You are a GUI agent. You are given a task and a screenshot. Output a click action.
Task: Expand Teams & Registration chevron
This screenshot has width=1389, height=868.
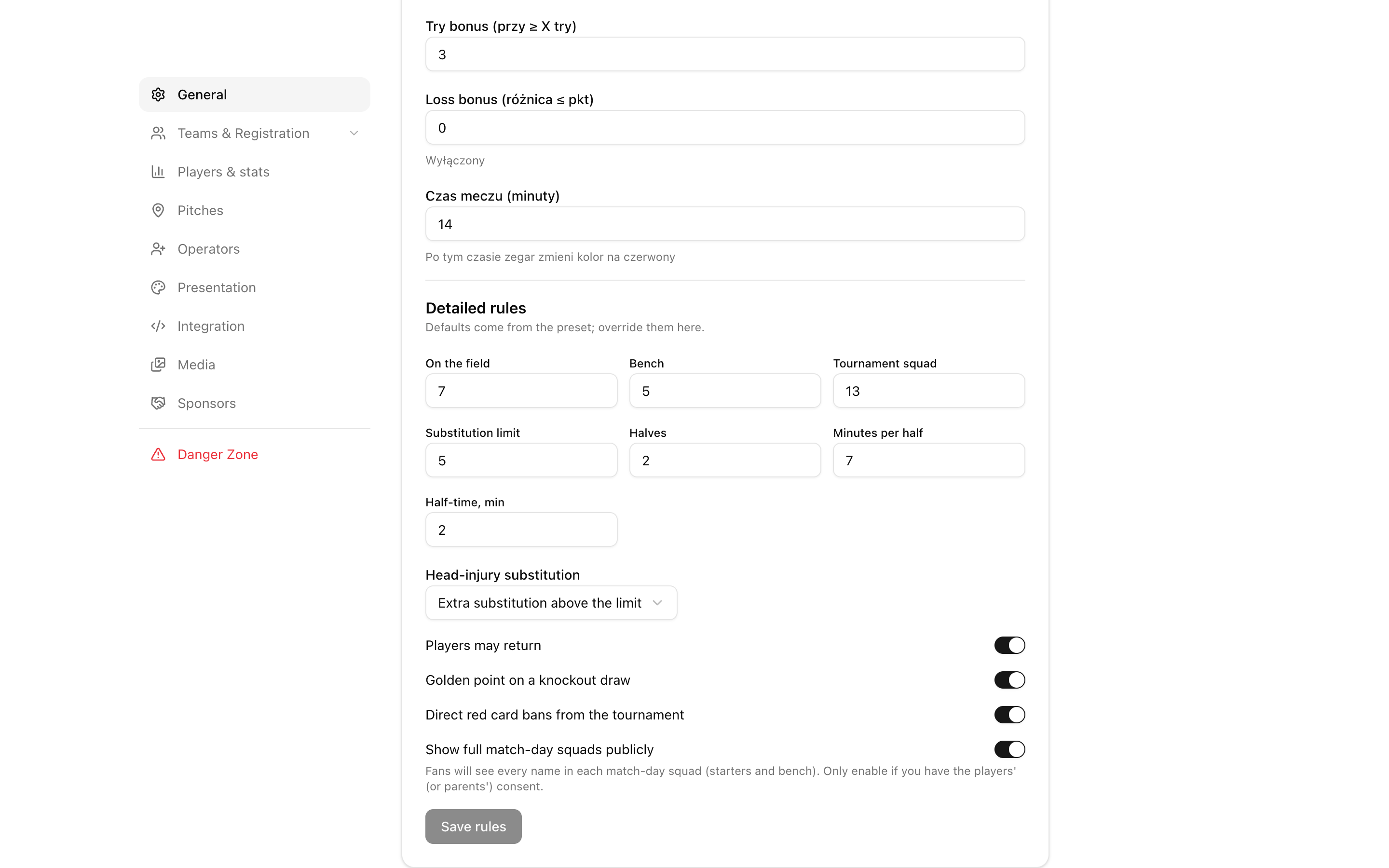354,133
